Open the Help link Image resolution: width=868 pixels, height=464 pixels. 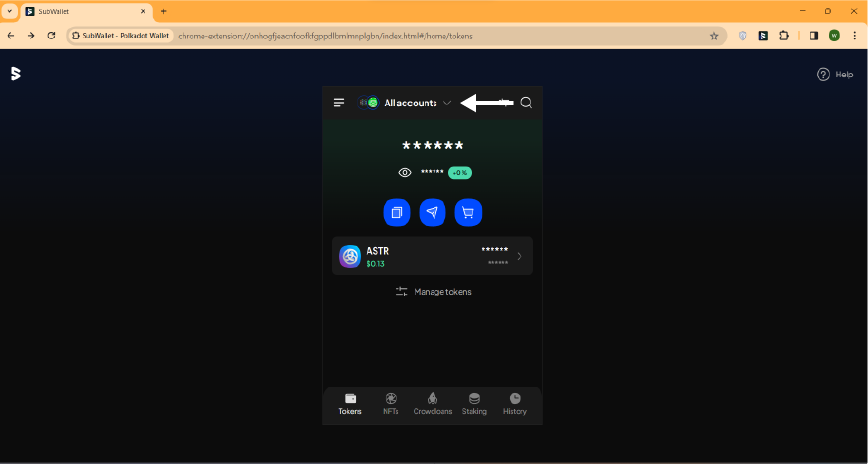835,74
